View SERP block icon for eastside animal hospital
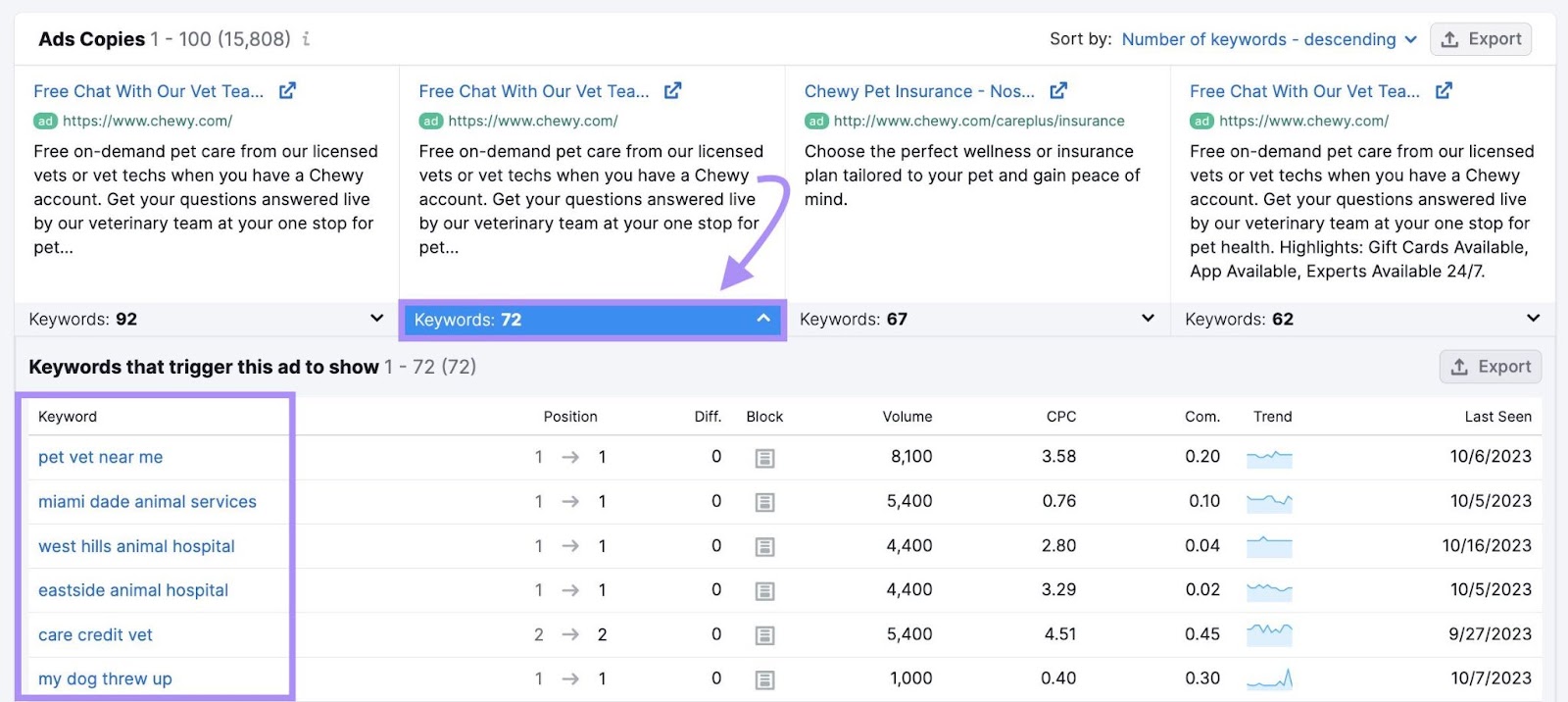This screenshot has height=702, width=1568. click(765, 591)
